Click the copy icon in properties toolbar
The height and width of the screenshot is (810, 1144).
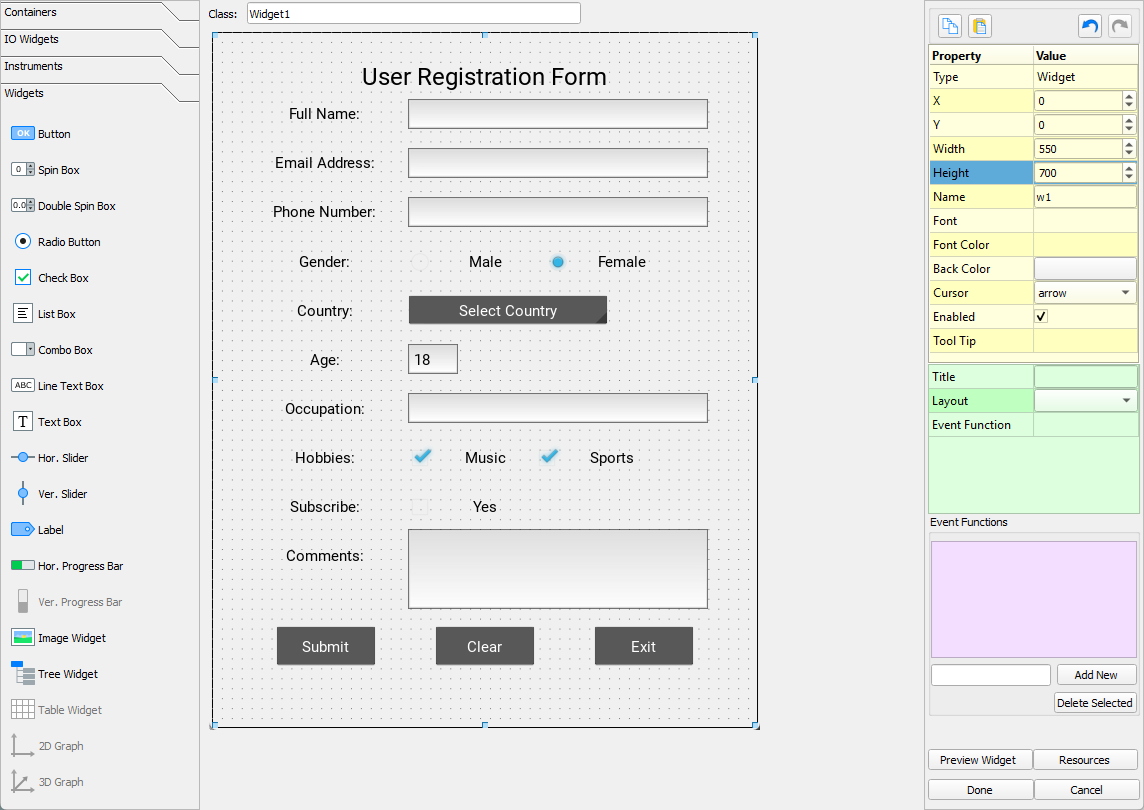pyautogui.click(x=948, y=27)
